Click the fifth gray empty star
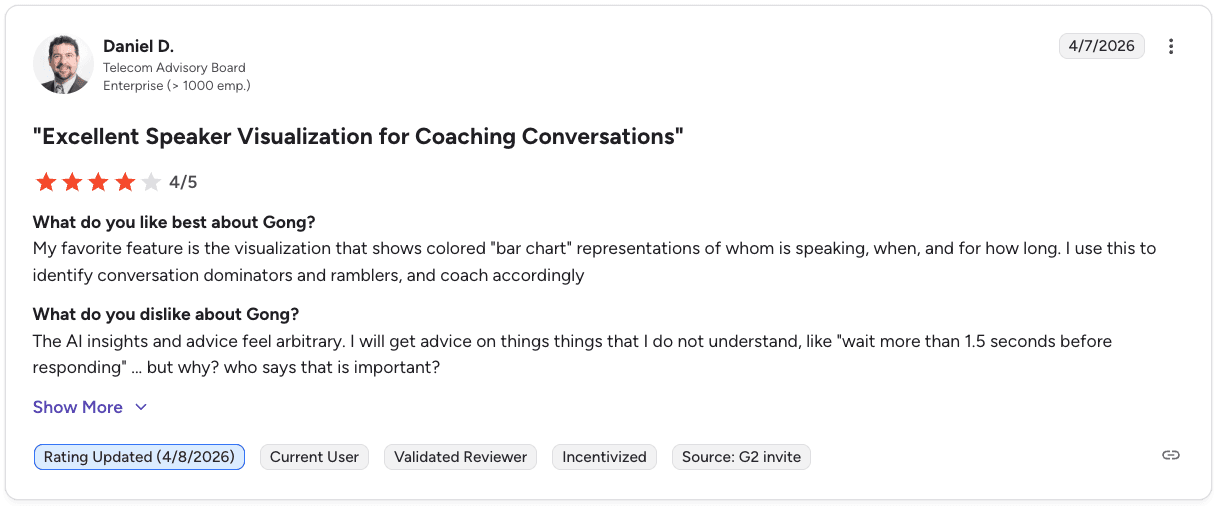 [x=150, y=182]
